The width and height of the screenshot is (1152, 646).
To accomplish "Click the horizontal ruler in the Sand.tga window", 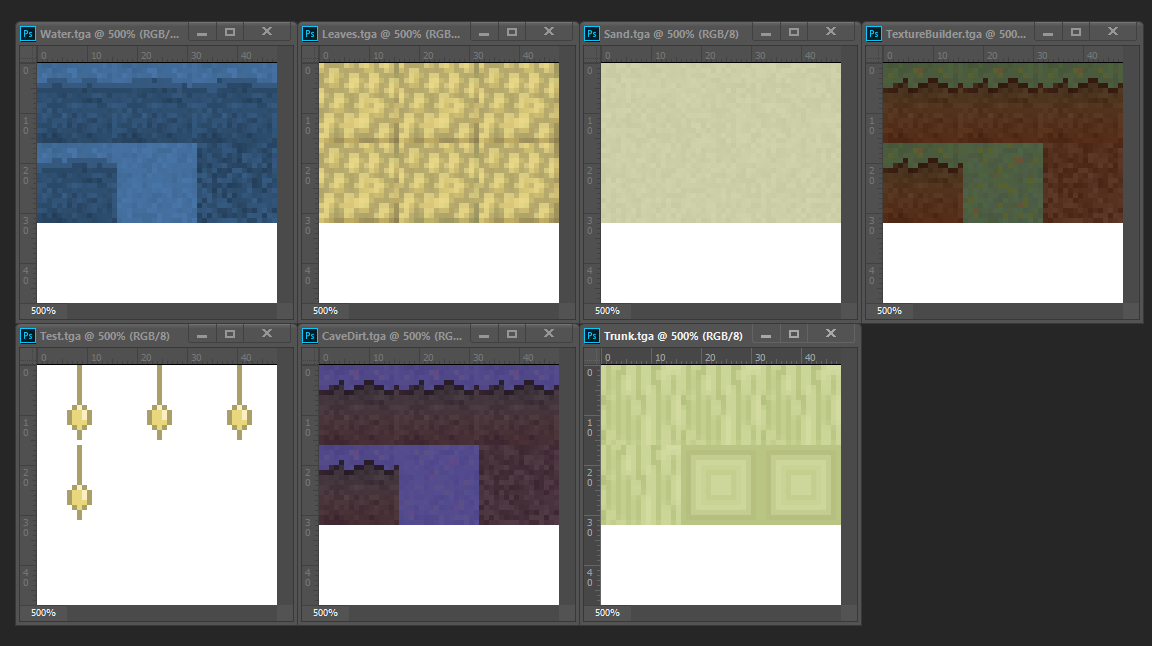I will tap(721, 55).
